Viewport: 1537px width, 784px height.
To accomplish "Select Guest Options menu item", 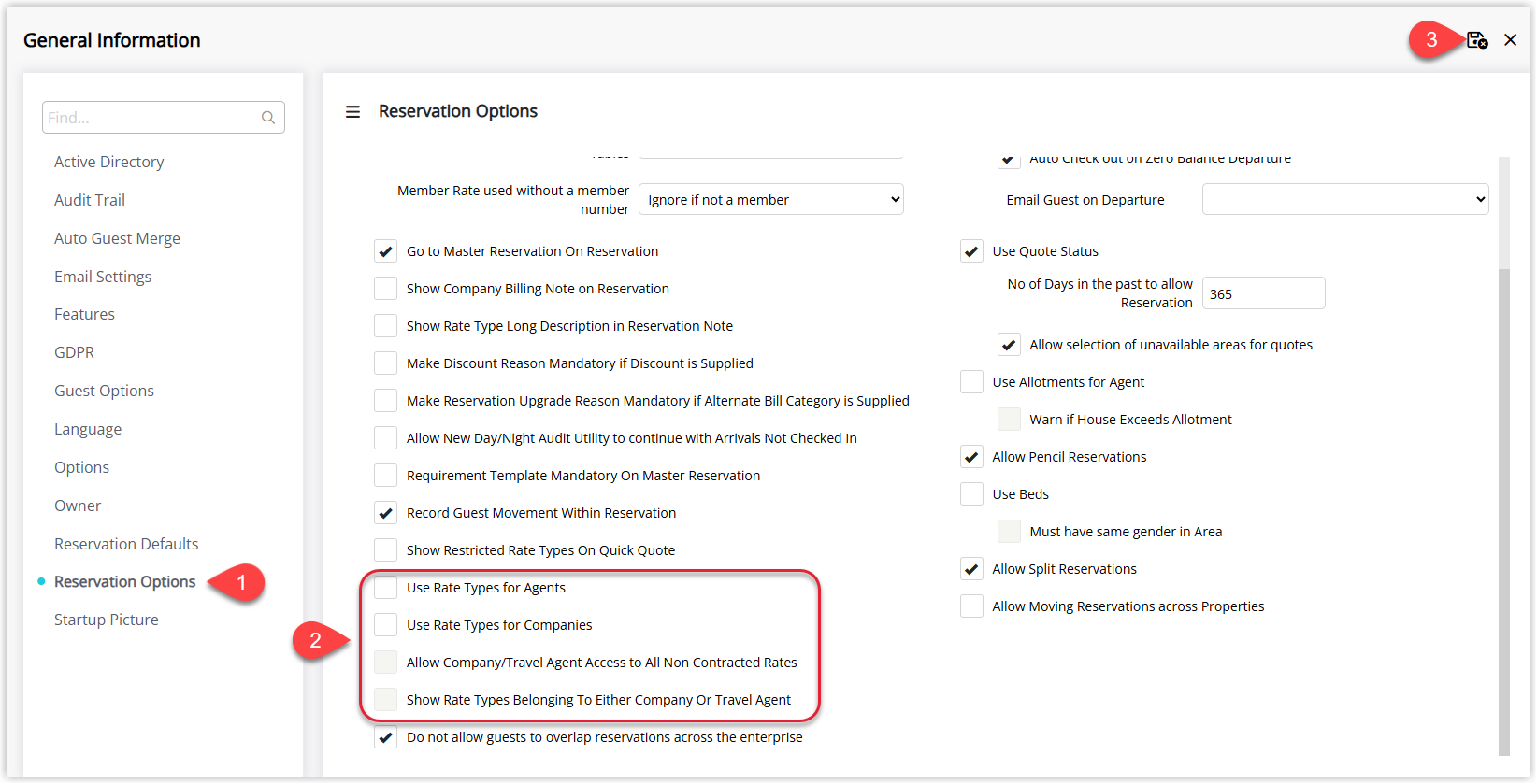I will pyautogui.click(x=104, y=391).
